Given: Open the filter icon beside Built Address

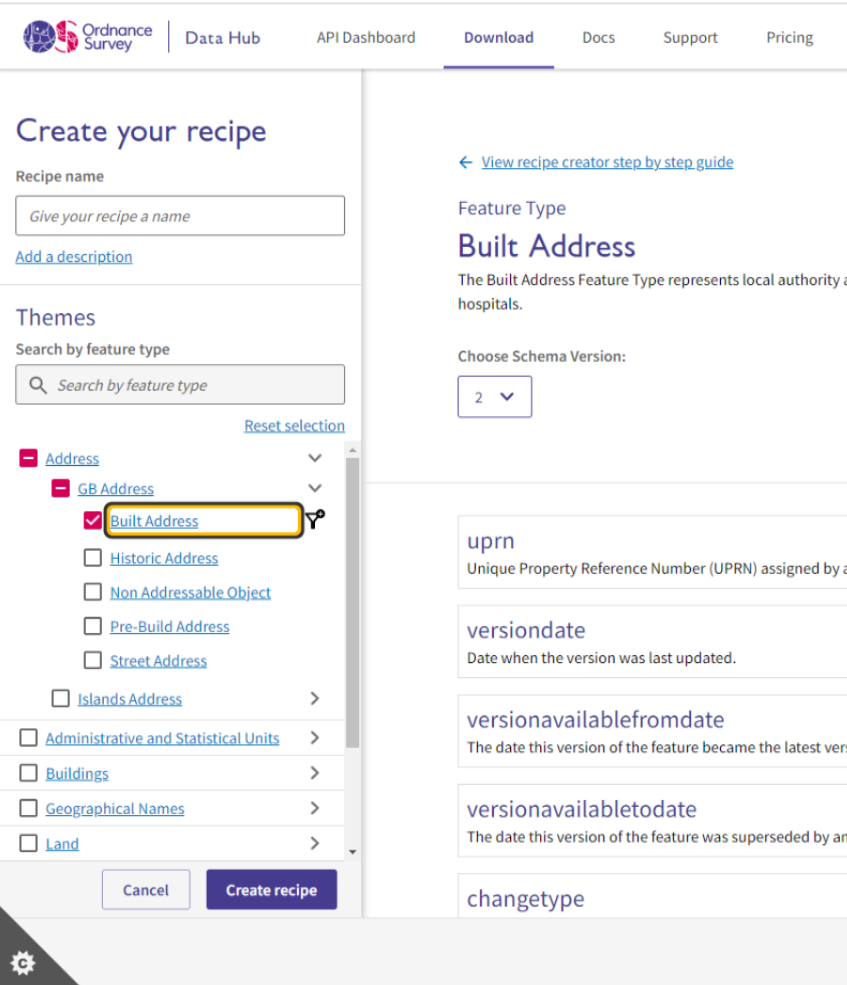Looking at the screenshot, I should pyautogui.click(x=314, y=520).
